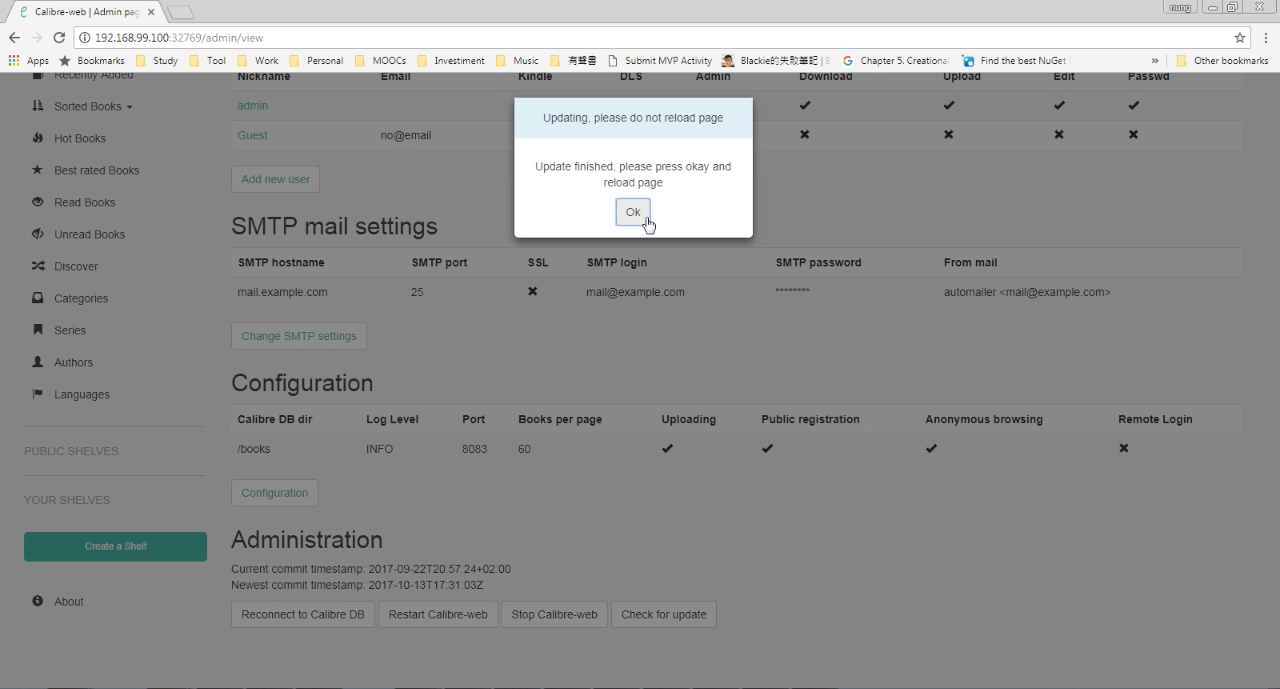Viewport: 1280px width, 689px height.
Task: Open Categories in the sidebar
Action: pos(81,298)
